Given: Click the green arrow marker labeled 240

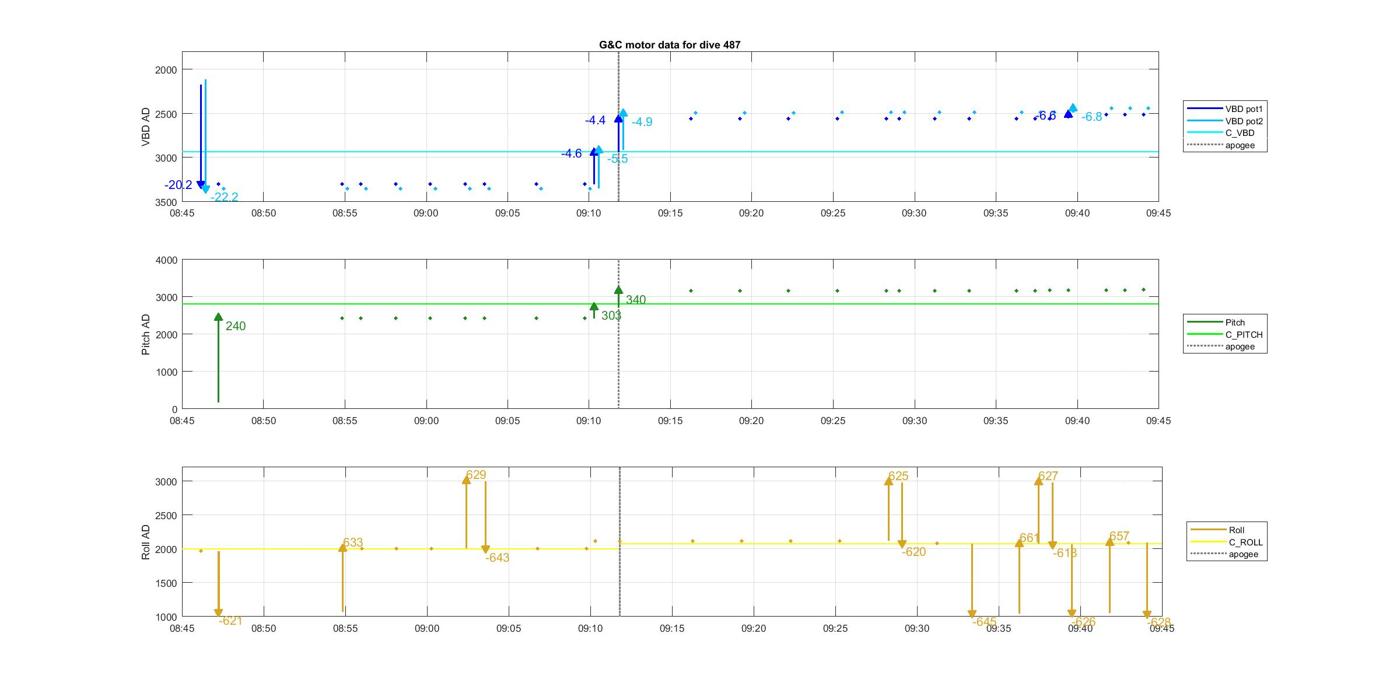Looking at the screenshot, I should tap(218, 317).
